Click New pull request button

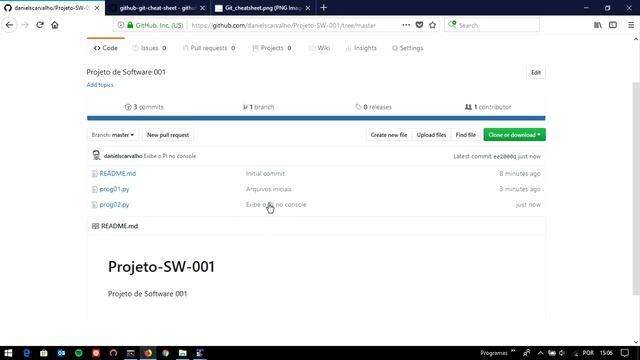pyautogui.click(x=168, y=135)
